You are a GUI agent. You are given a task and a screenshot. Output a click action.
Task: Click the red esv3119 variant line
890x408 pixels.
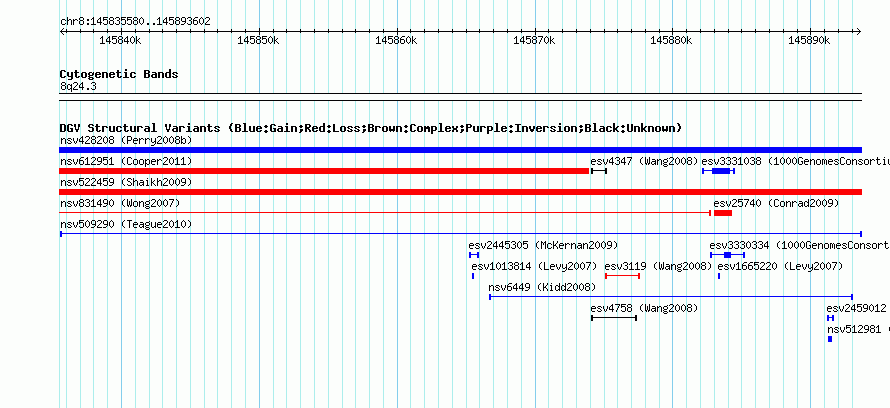tap(623, 276)
